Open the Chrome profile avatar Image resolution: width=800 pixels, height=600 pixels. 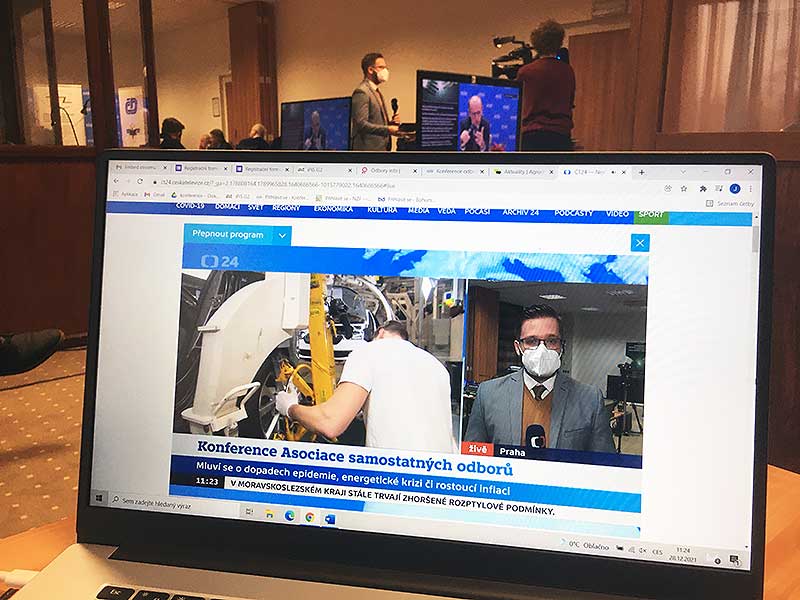click(734, 188)
